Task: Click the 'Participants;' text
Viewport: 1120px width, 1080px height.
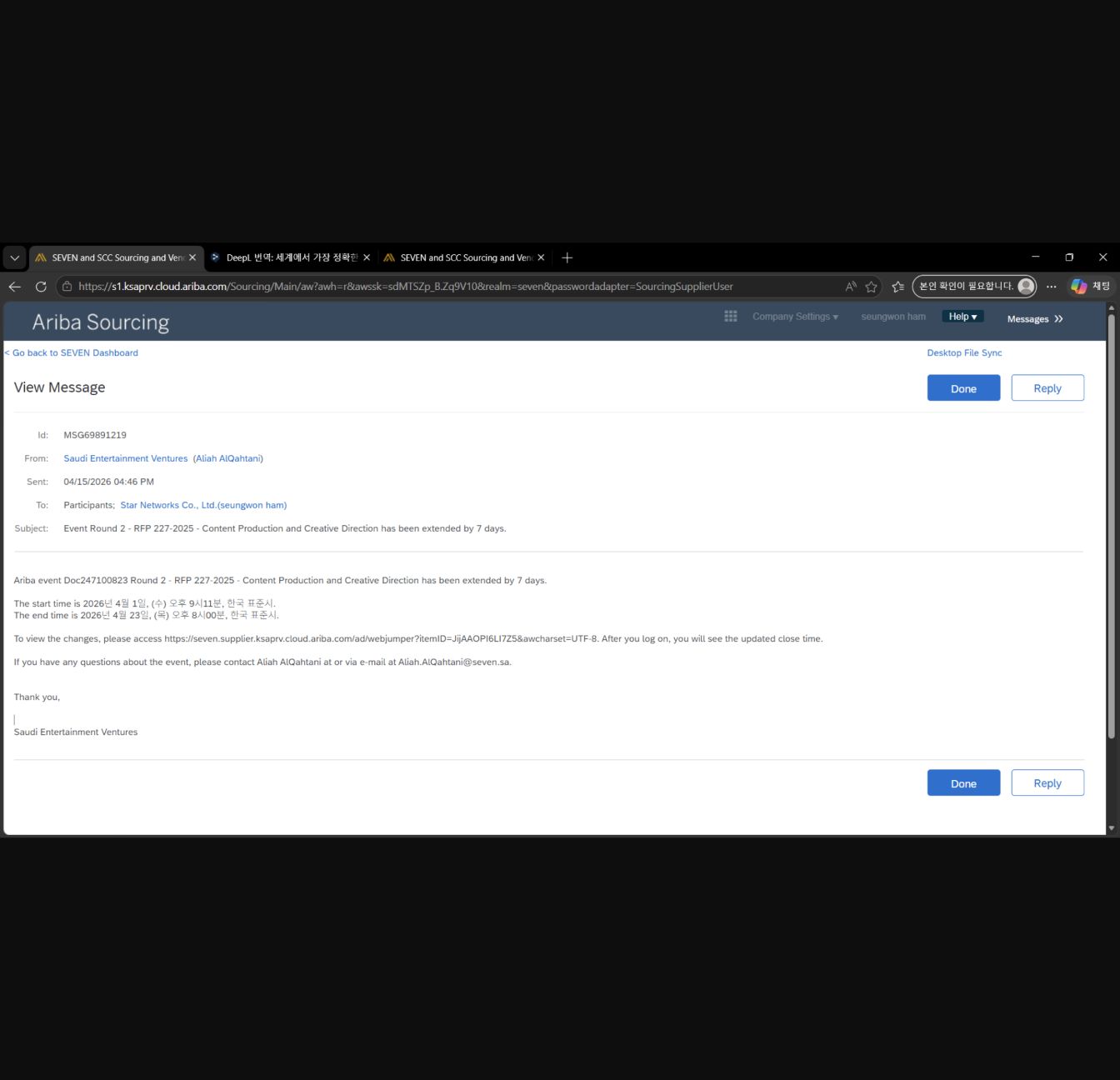Action: (89, 506)
